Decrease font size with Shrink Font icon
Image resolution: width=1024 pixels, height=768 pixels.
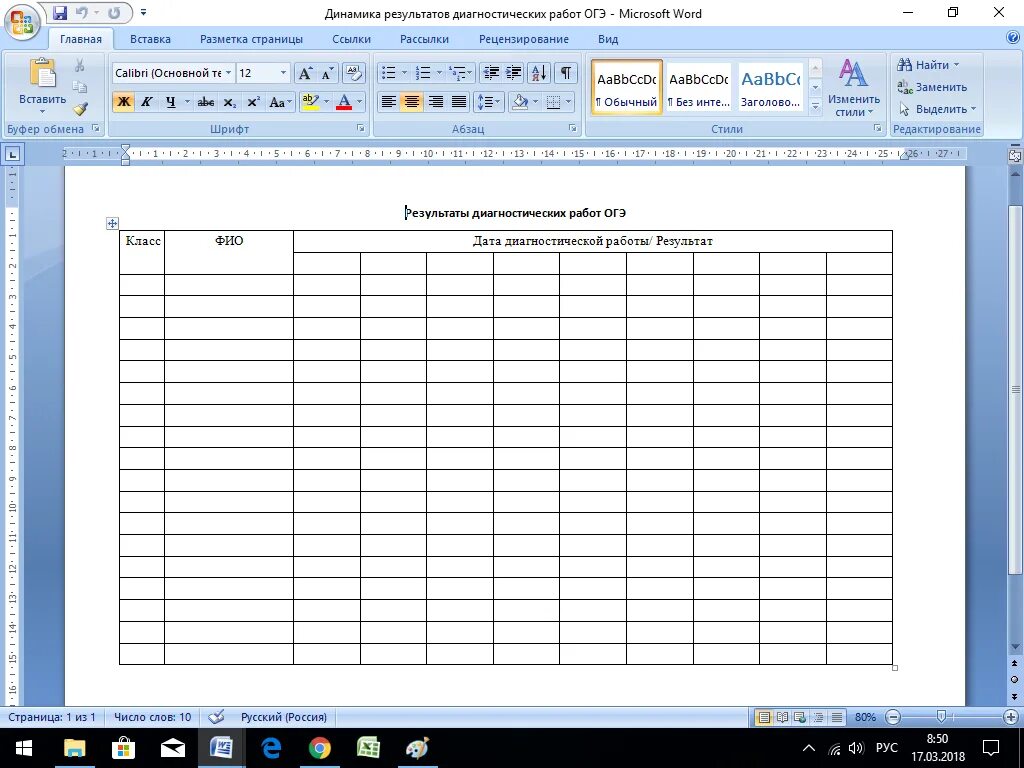pyautogui.click(x=327, y=73)
